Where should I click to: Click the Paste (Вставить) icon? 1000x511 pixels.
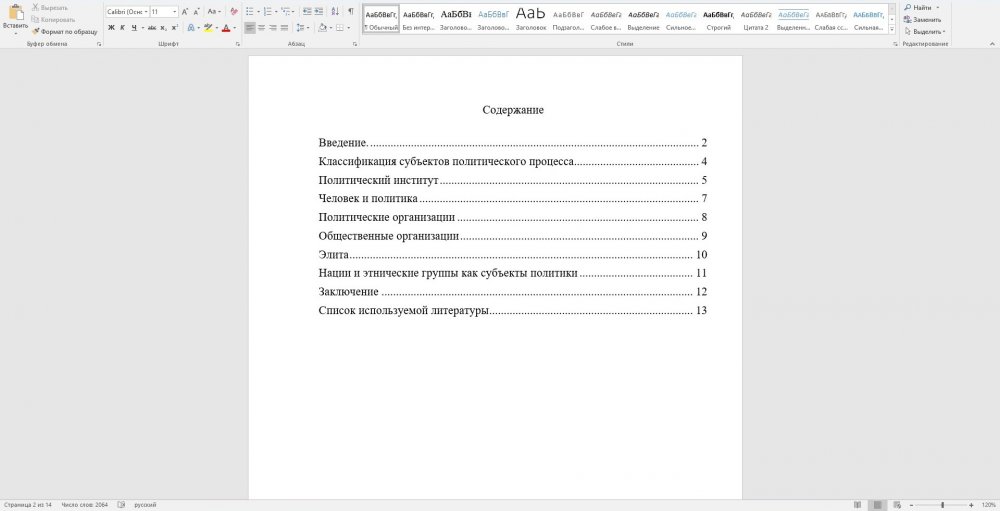15,14
